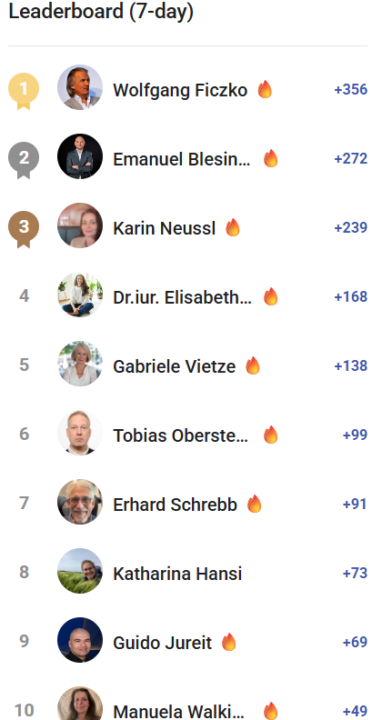The image size is (382, 720).
Task: Click the +356 points score
Action: [351, 89]
